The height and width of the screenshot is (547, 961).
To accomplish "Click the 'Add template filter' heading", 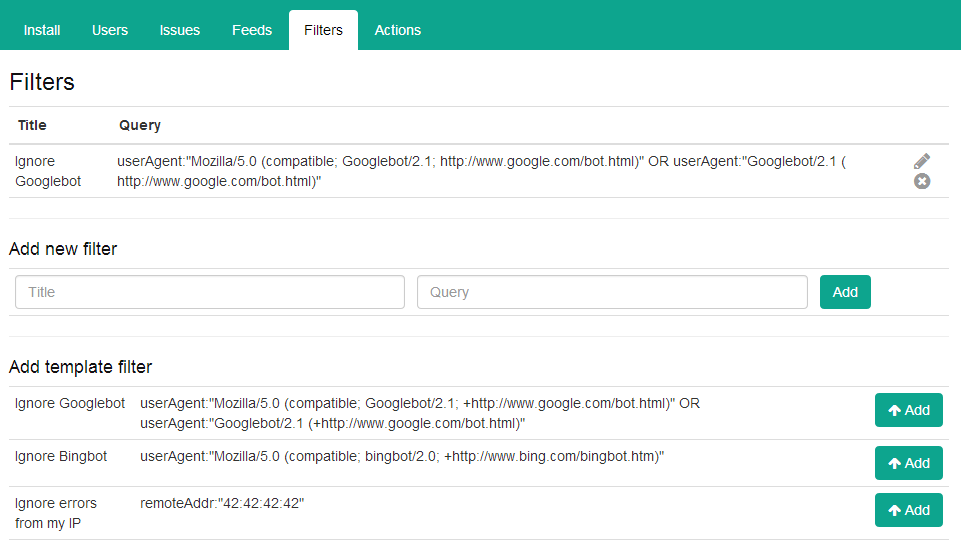I will pyautogui.click(x=80, y=367).
